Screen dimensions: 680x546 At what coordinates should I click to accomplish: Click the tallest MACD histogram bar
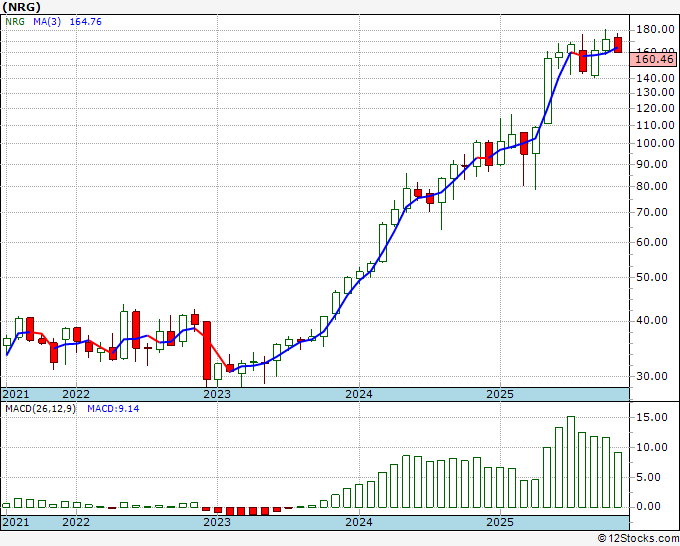click(571, 461)
